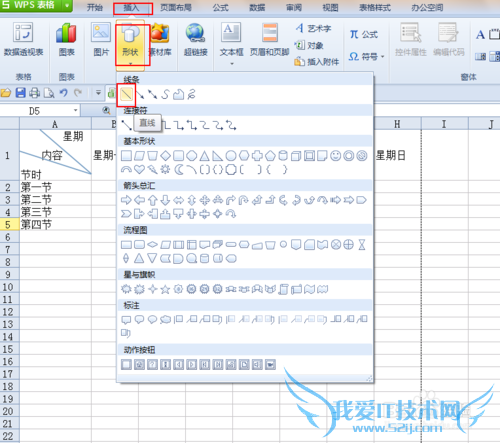Click column A header
500x443 pixels.
coord(55,124)
